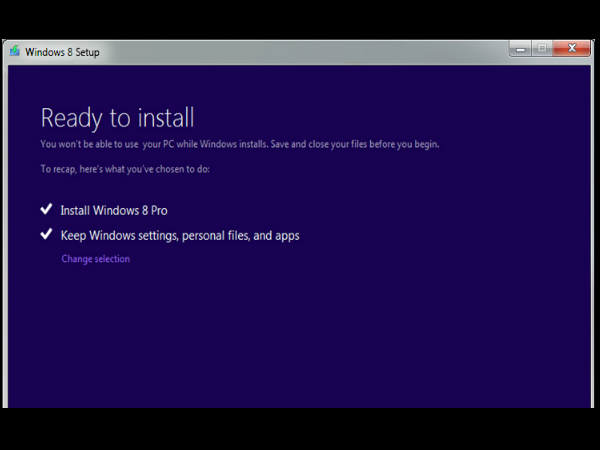Image resolution: width=600 pixels, height=450 pixels.
Task: Click the disabled maximize button
Action: tap(542, 49)
